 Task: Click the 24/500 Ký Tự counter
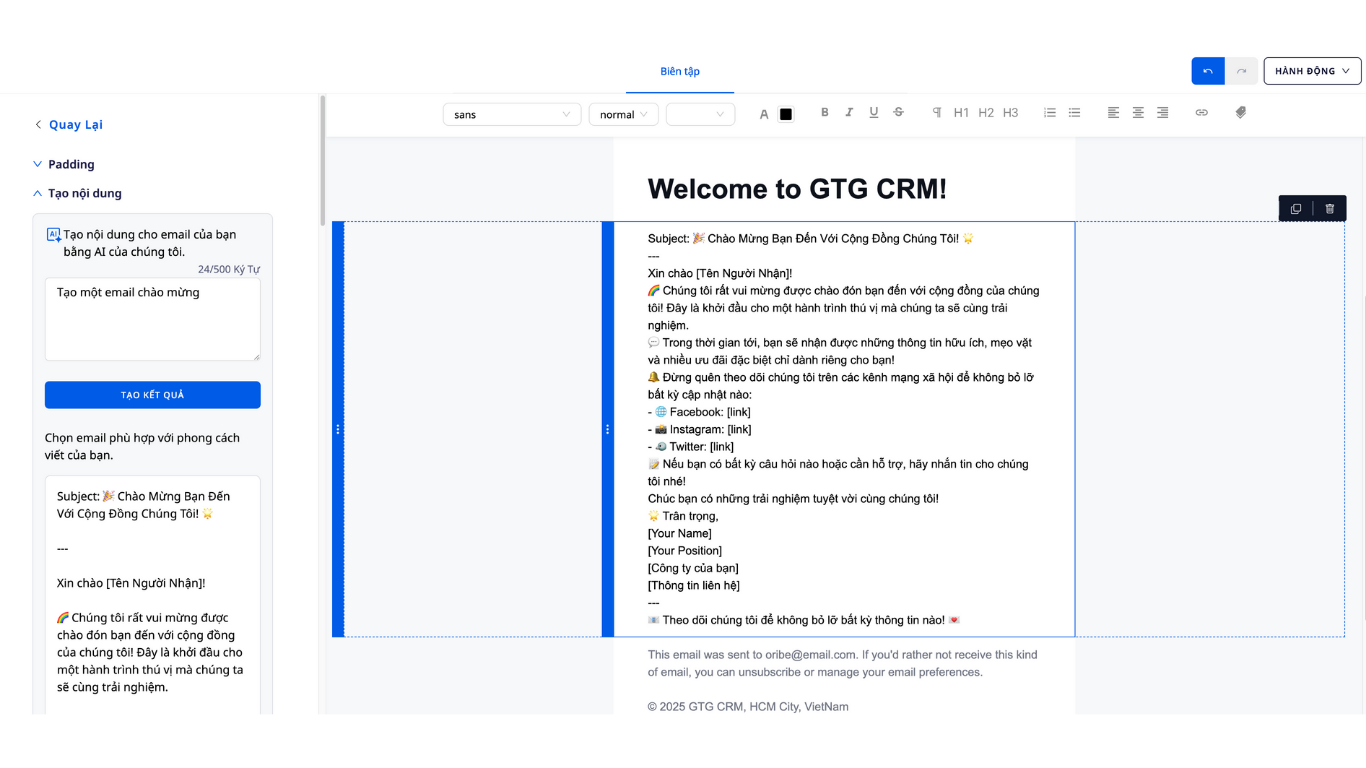pos(229,270)
